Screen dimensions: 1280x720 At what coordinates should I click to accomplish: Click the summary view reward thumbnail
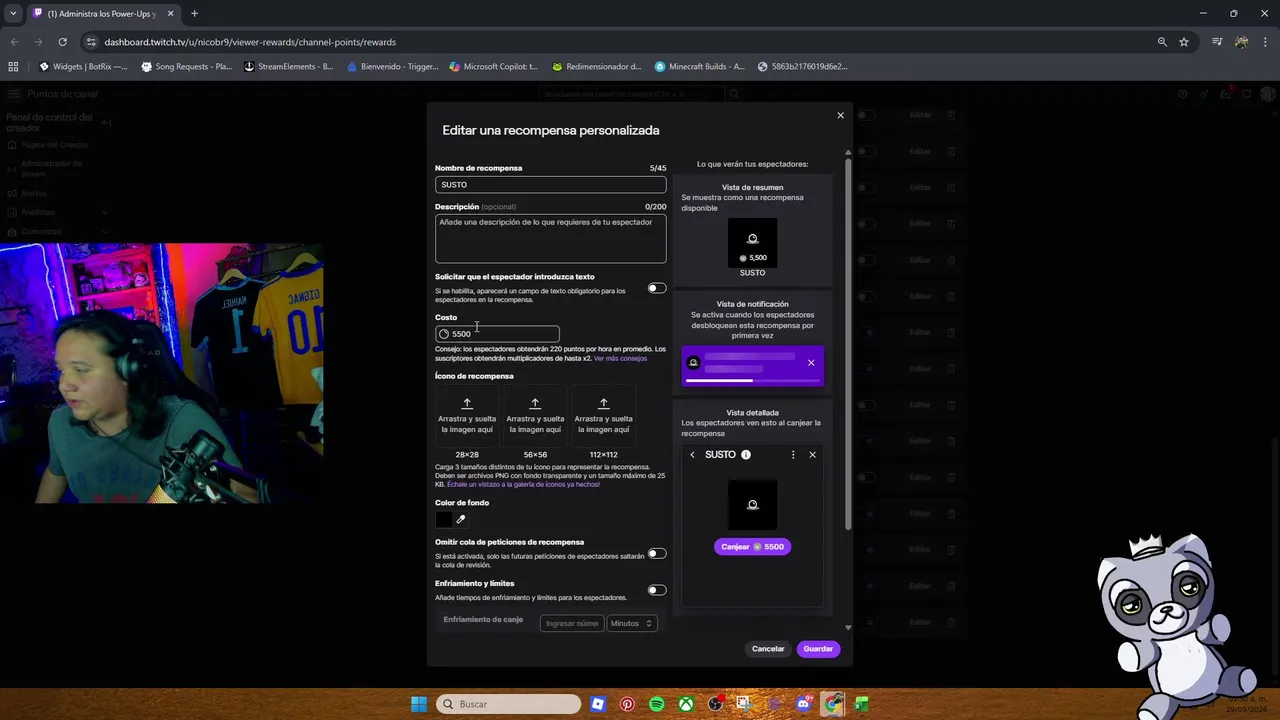[x=752, y=243]
